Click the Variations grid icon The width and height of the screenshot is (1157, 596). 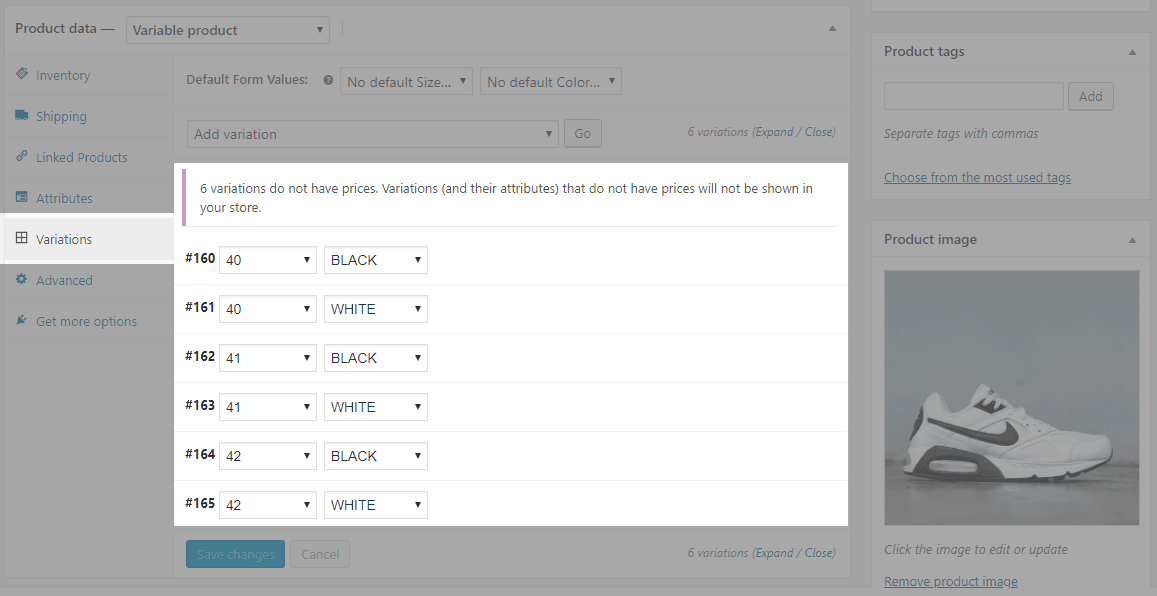[x=22, y=238]
